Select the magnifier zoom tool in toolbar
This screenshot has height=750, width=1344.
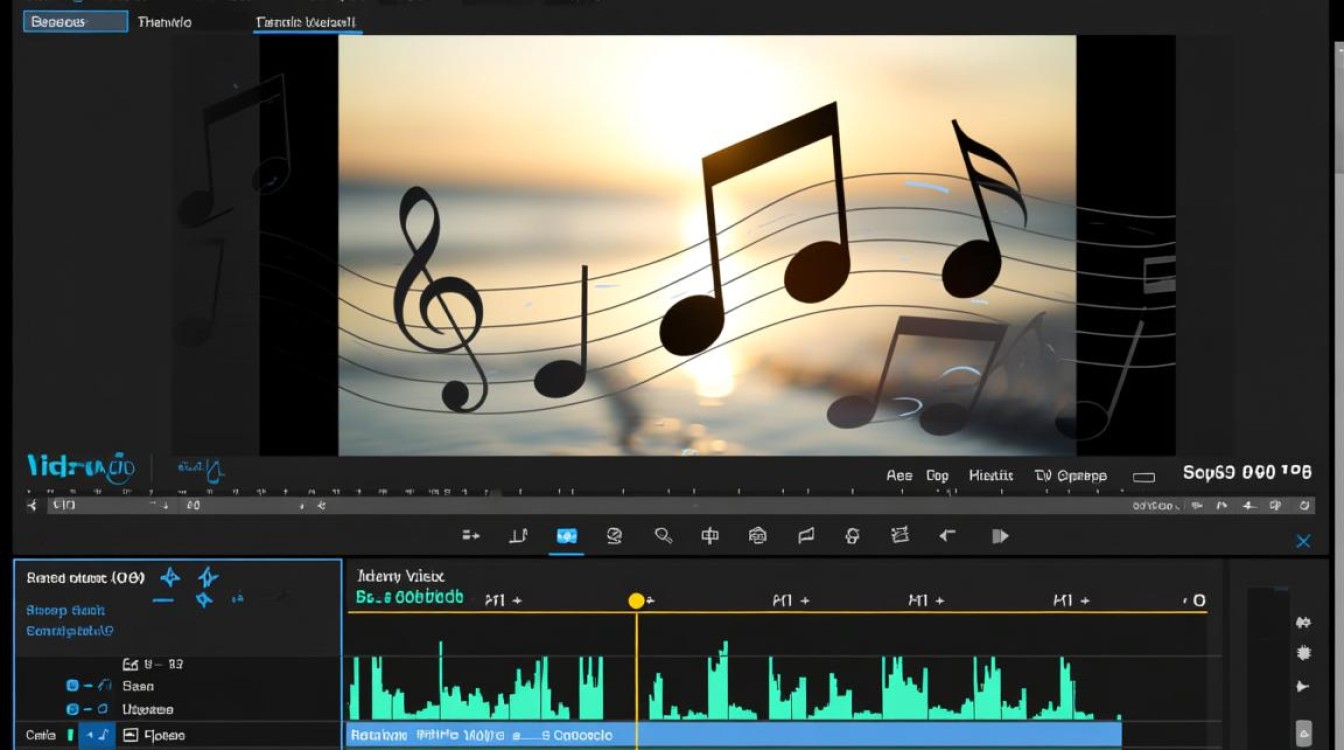[663, 536]
